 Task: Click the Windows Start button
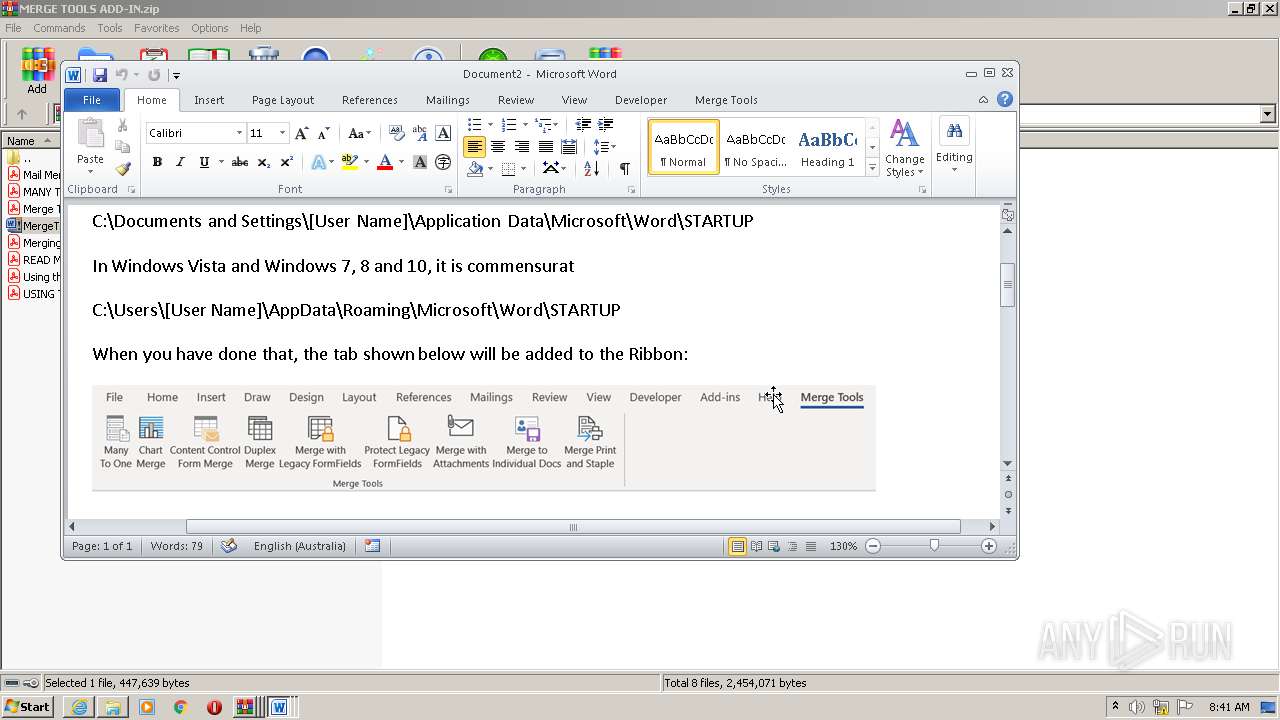pyautogui.click(x=28, y=707)
